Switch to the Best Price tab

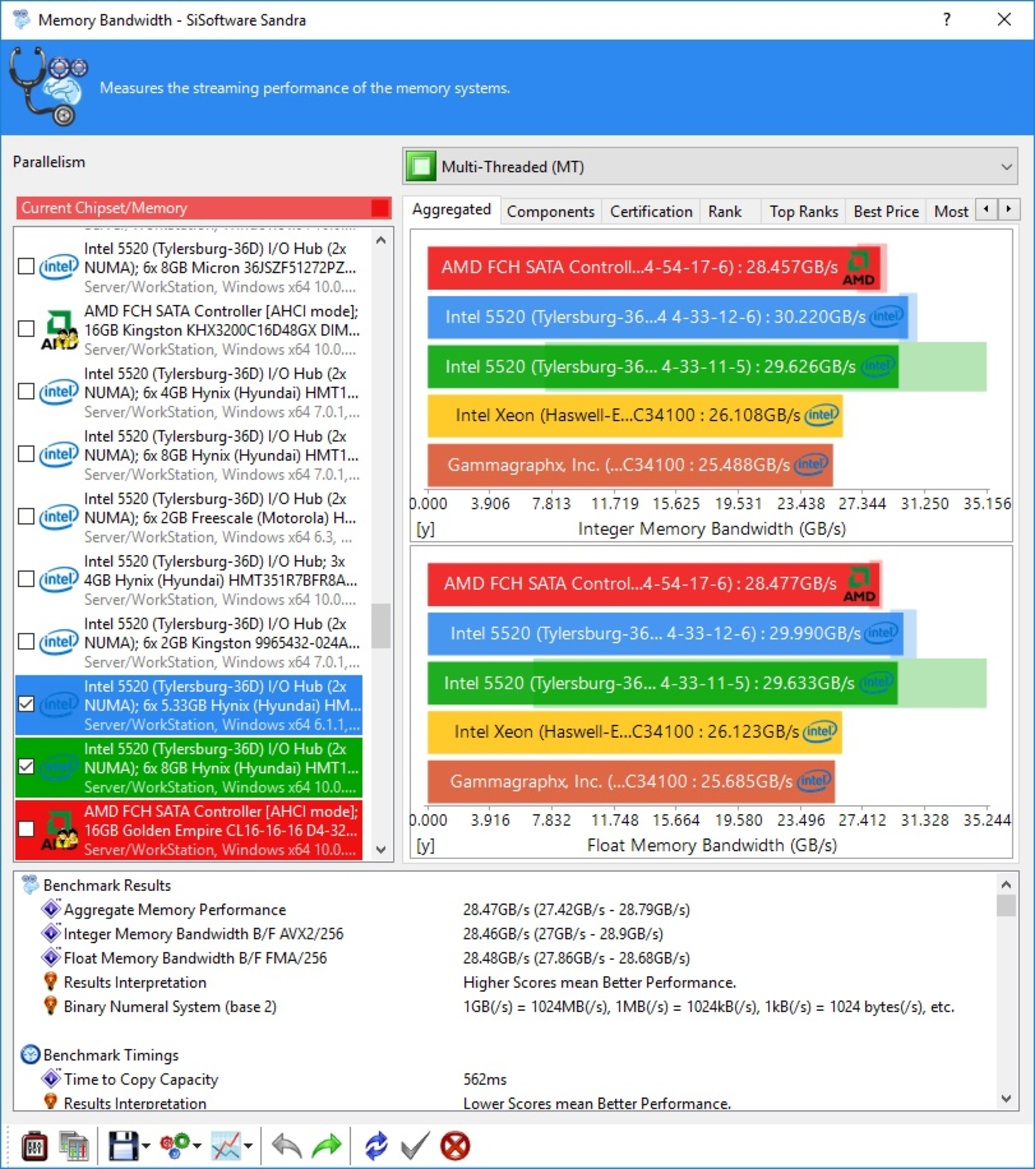click(x=886, y=212)
